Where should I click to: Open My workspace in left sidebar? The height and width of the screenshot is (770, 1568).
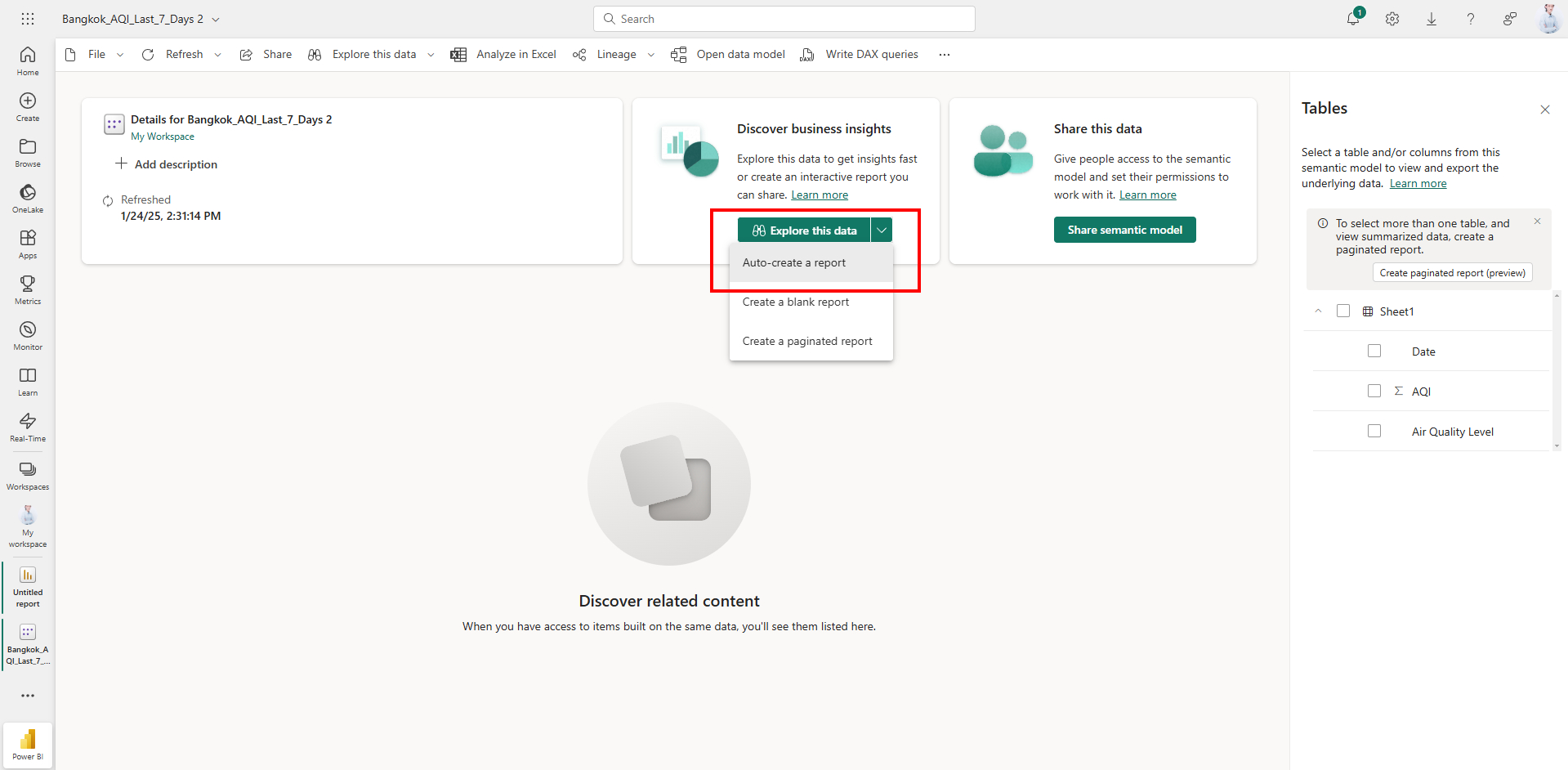coord(28,526)
